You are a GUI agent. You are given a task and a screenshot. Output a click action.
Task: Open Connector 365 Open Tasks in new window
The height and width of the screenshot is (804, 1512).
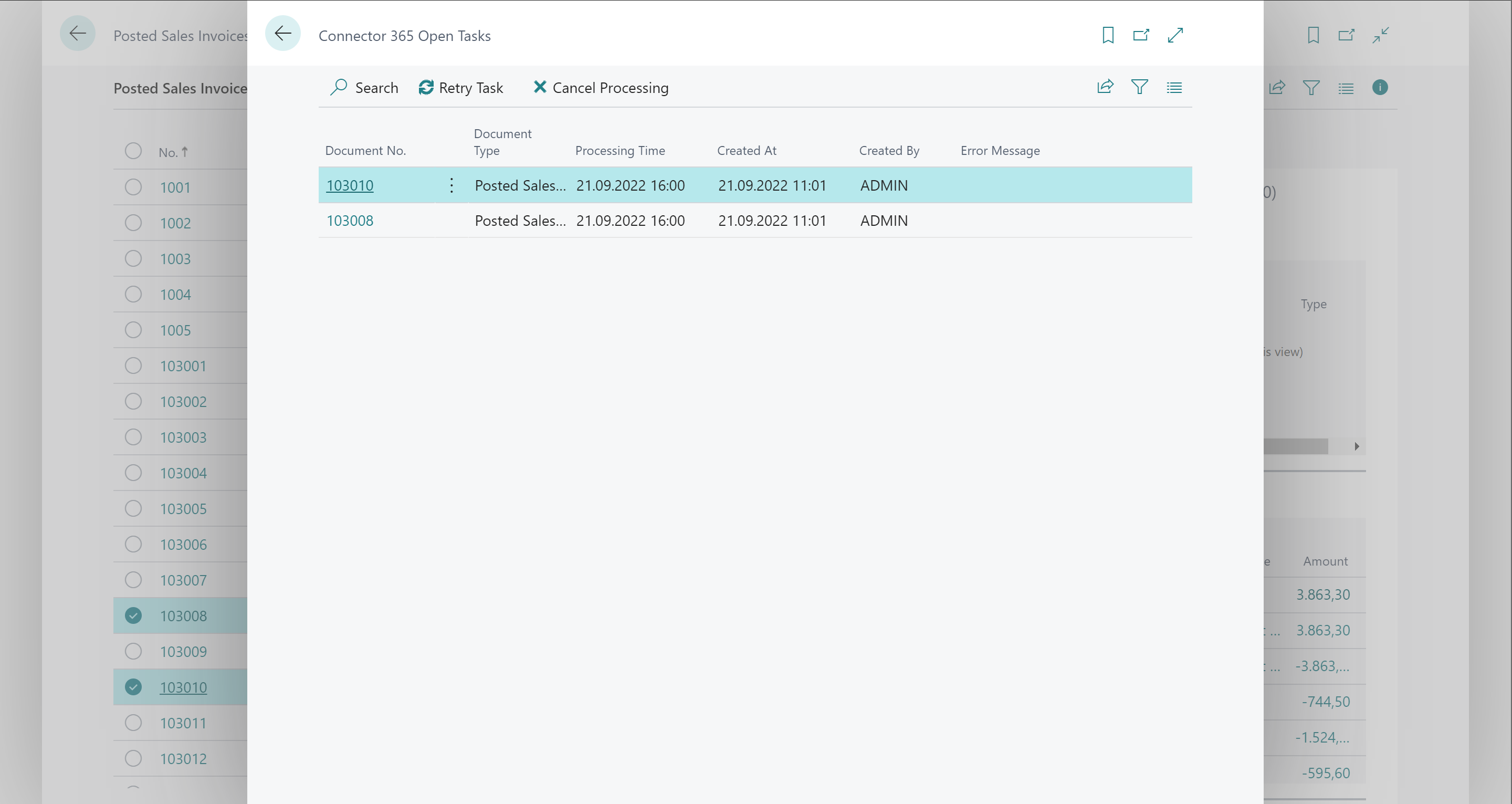tap(1141, 35)
